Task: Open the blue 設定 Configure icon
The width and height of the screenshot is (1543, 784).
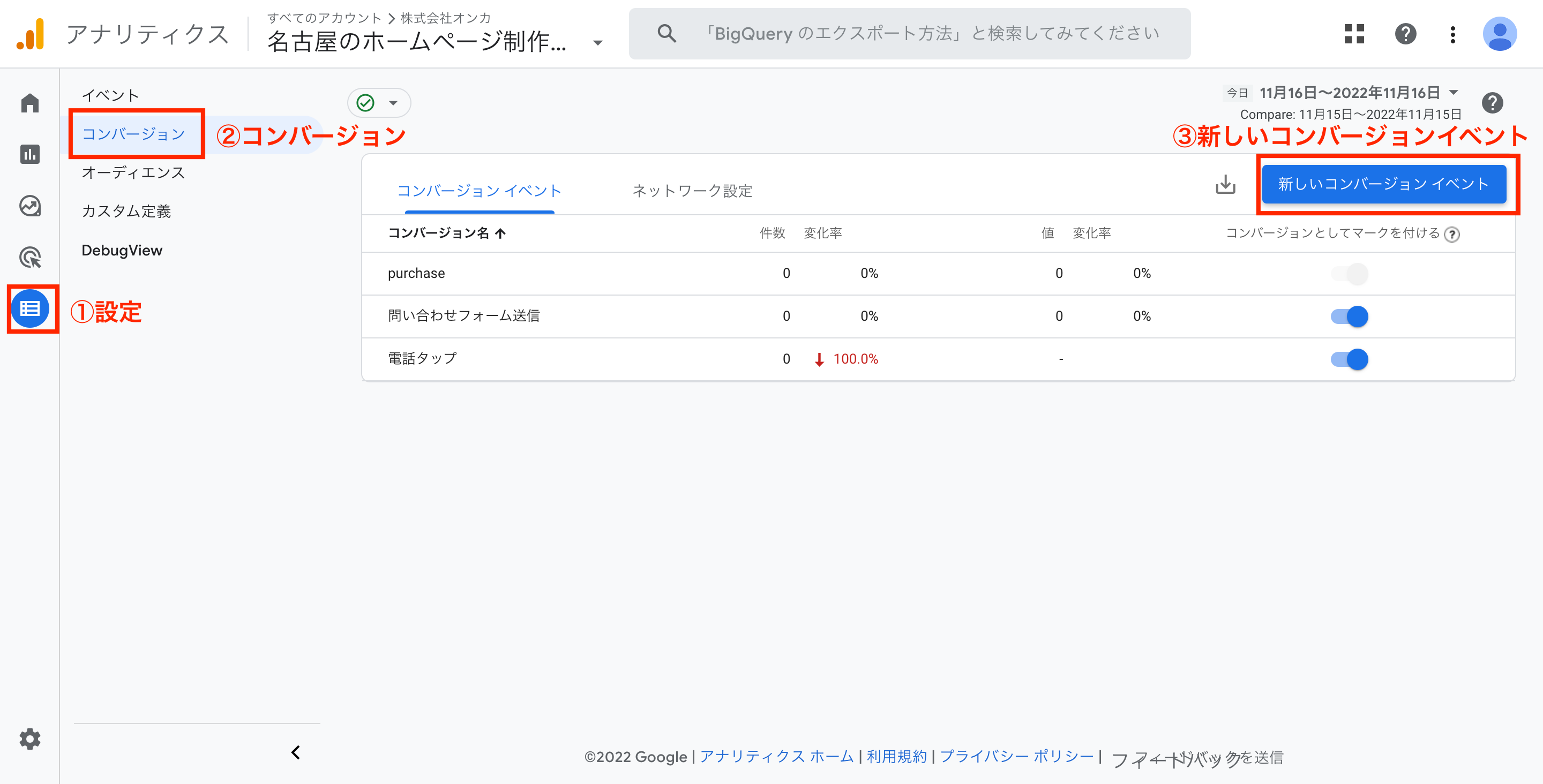Action: (x=30, y=309)
